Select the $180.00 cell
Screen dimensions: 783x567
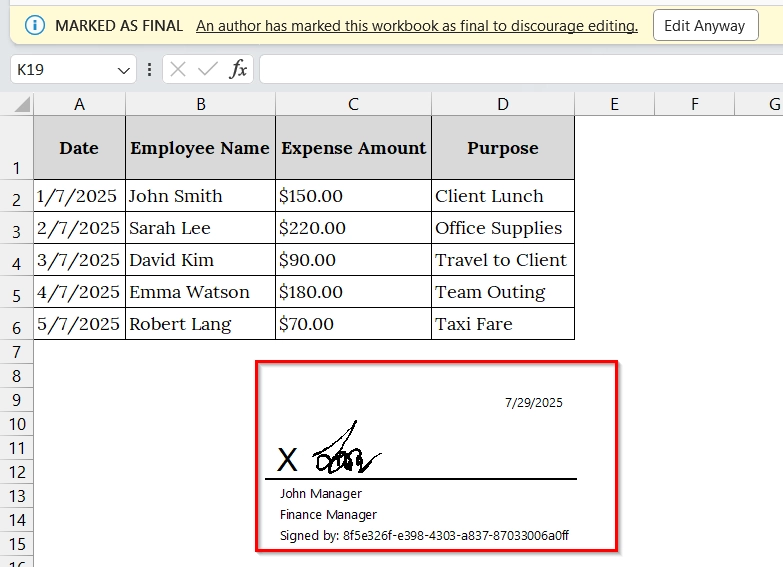[353, 292]
